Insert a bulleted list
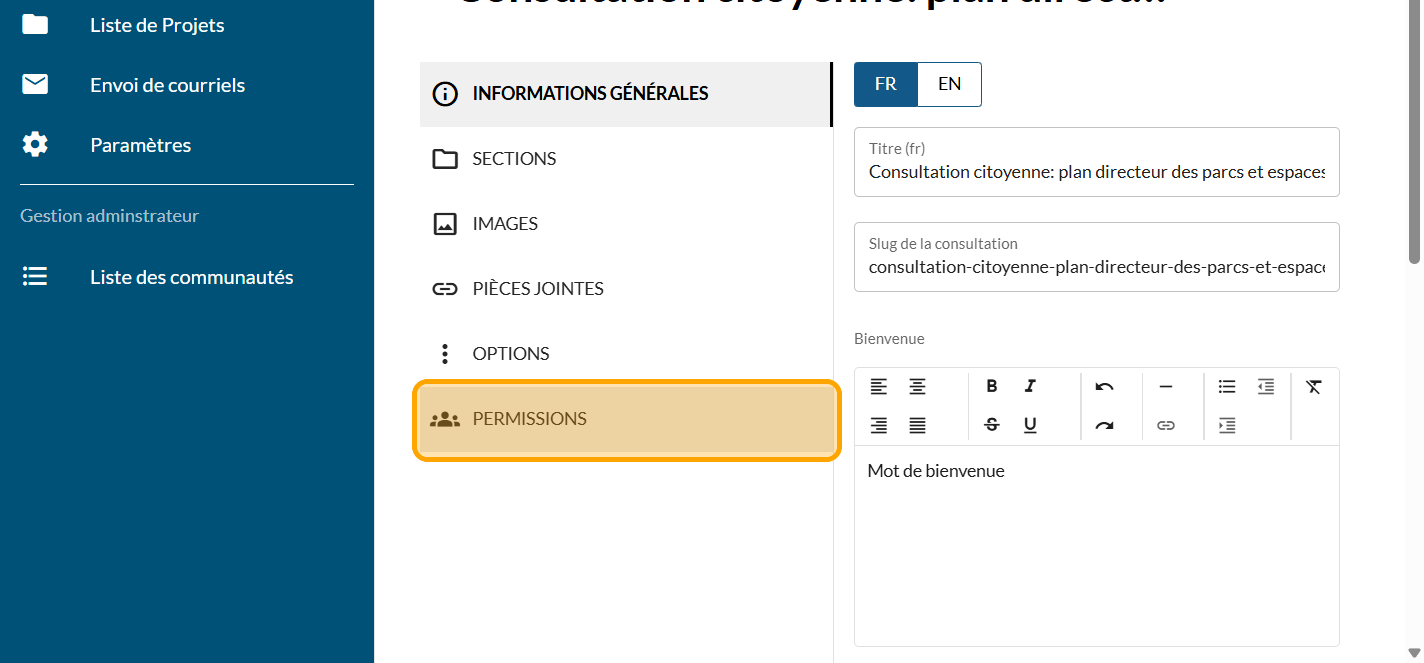The width and height of the screenshot is (1424, 663). (1227, 387)
